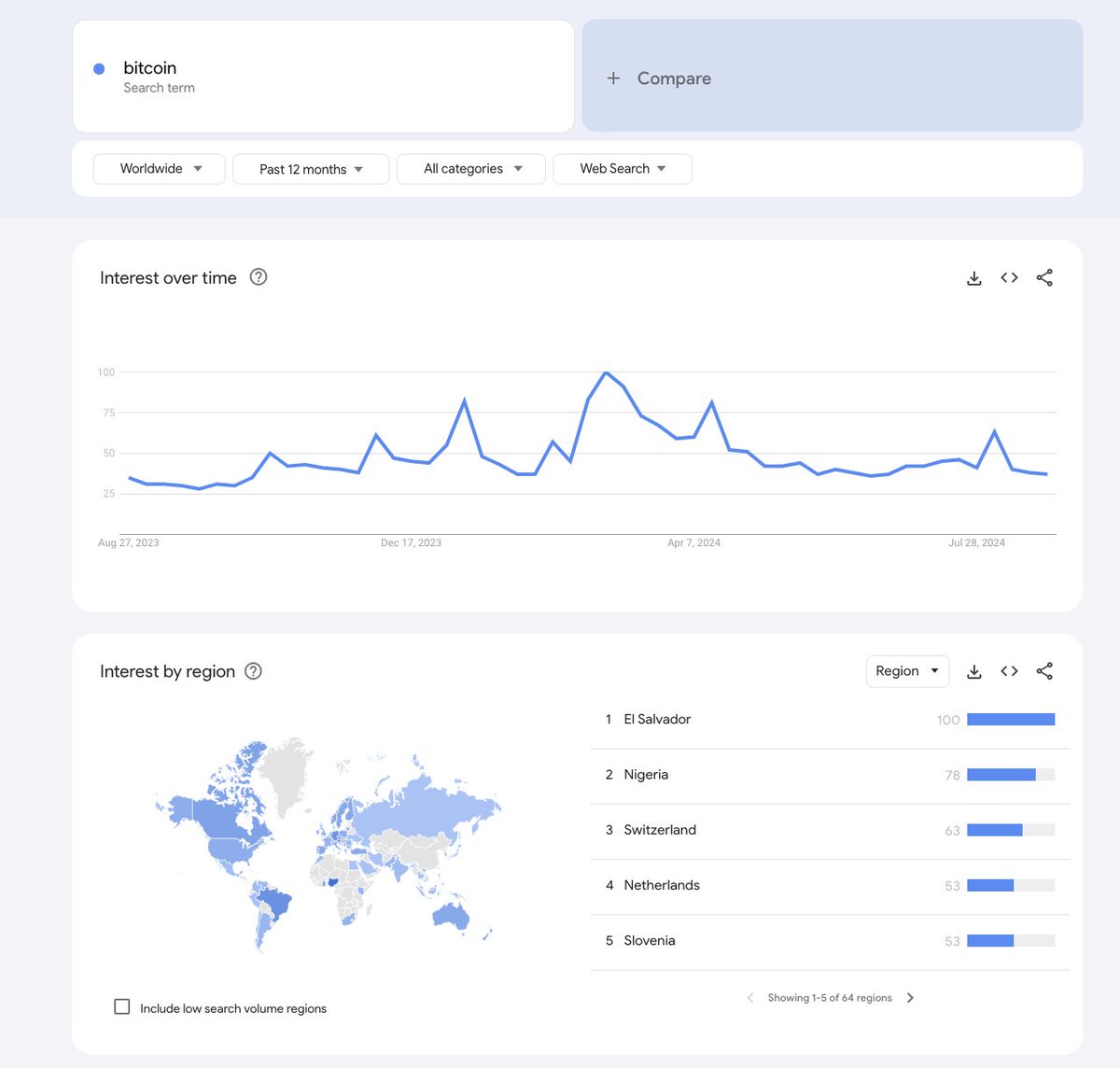Click Showing 1-5 of 64 regions text

[830, 998]
